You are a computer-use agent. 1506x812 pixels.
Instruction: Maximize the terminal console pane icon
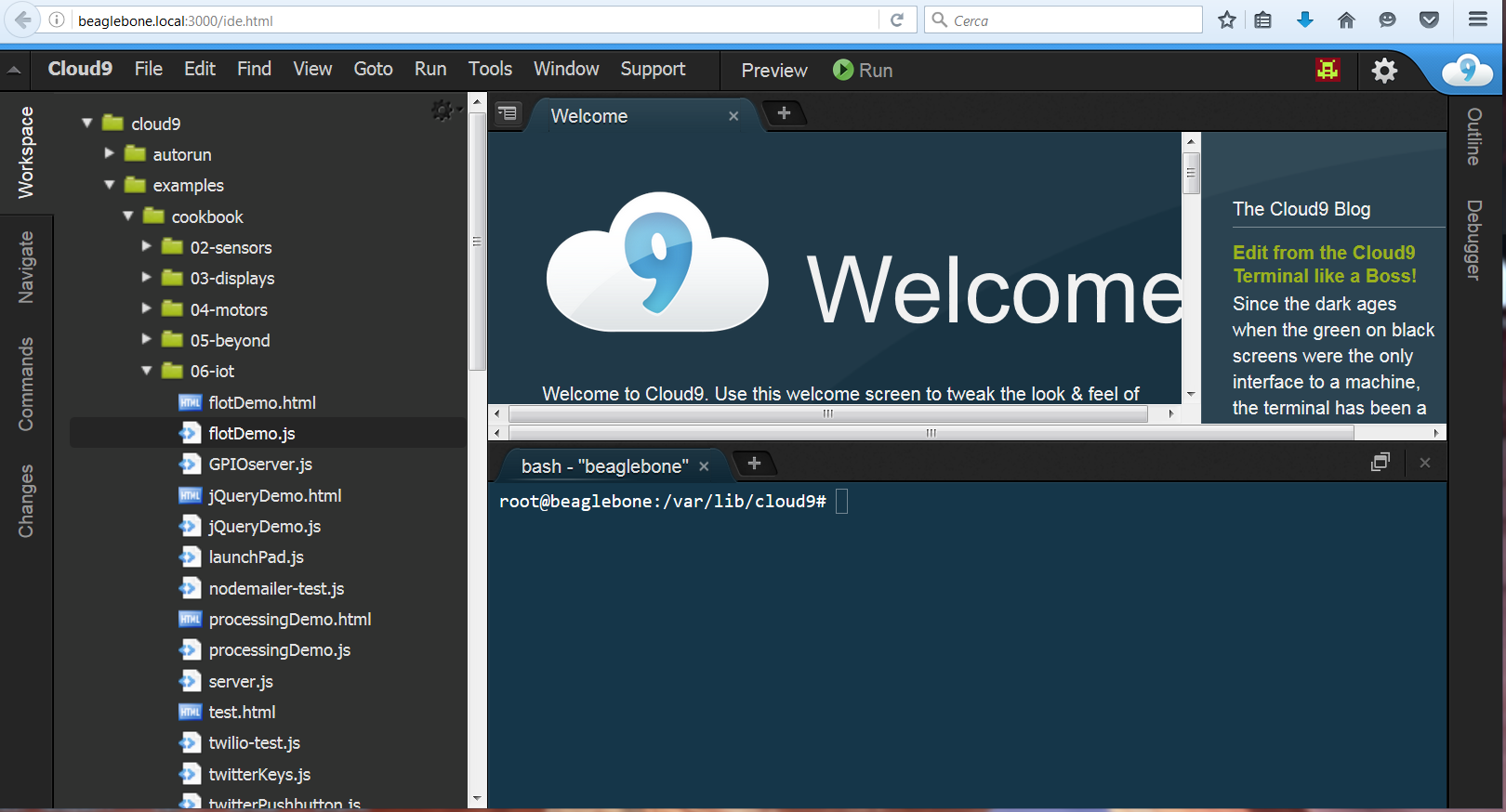(1380, 463)
